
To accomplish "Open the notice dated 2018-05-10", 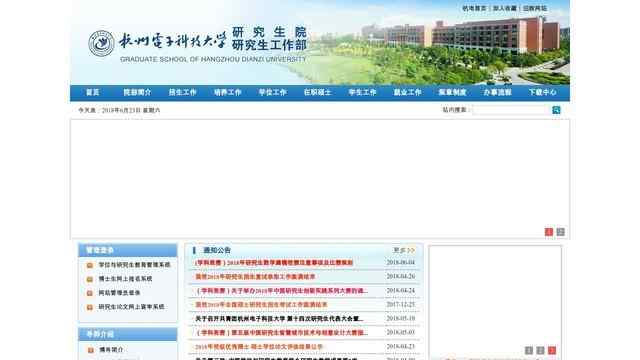I will pos(279,319).
